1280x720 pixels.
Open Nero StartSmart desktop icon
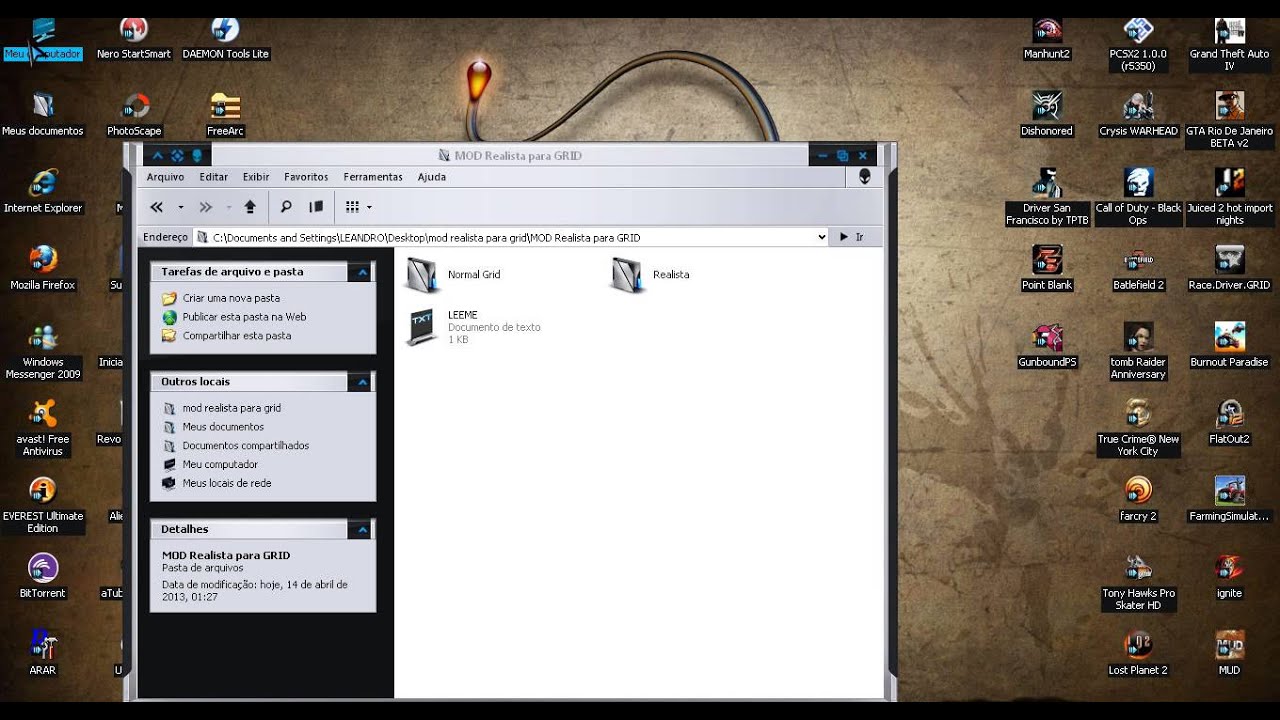click(x=134, y=40)
